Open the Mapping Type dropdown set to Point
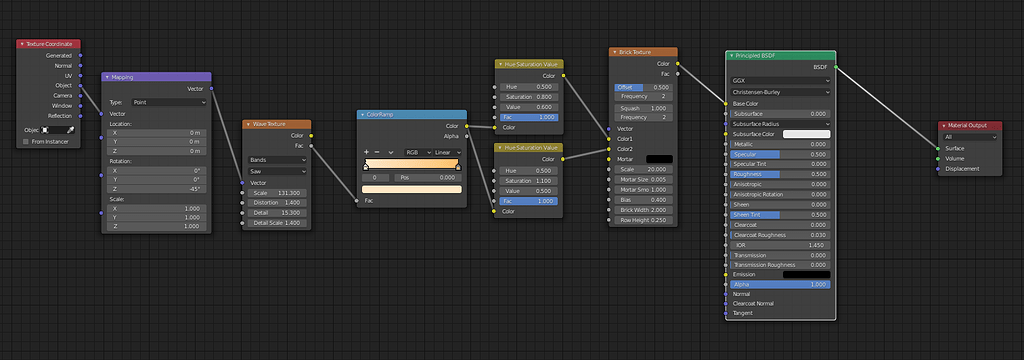This screenshot has height=360, width=1024. tap(169, 102)
